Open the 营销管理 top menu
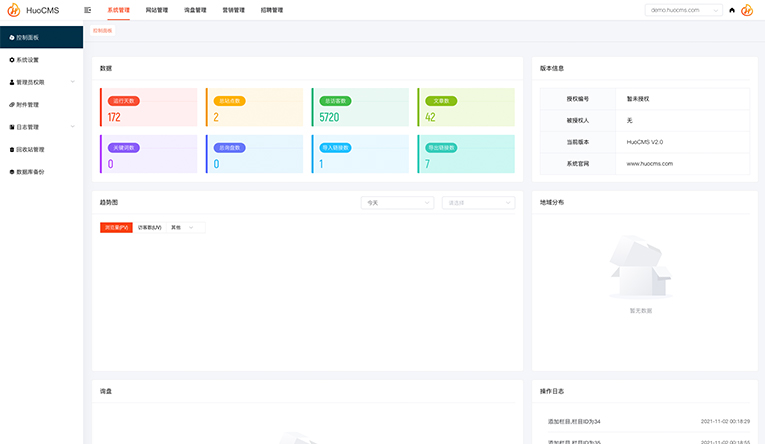The height and width of the screenshot is (444, 765). (232, 10)
